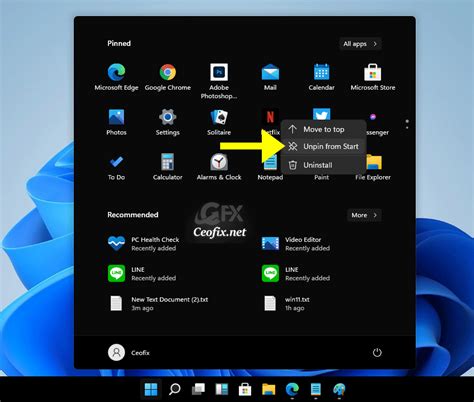Open the Photos app tile
474x402 pixels.
coord(116,122)
